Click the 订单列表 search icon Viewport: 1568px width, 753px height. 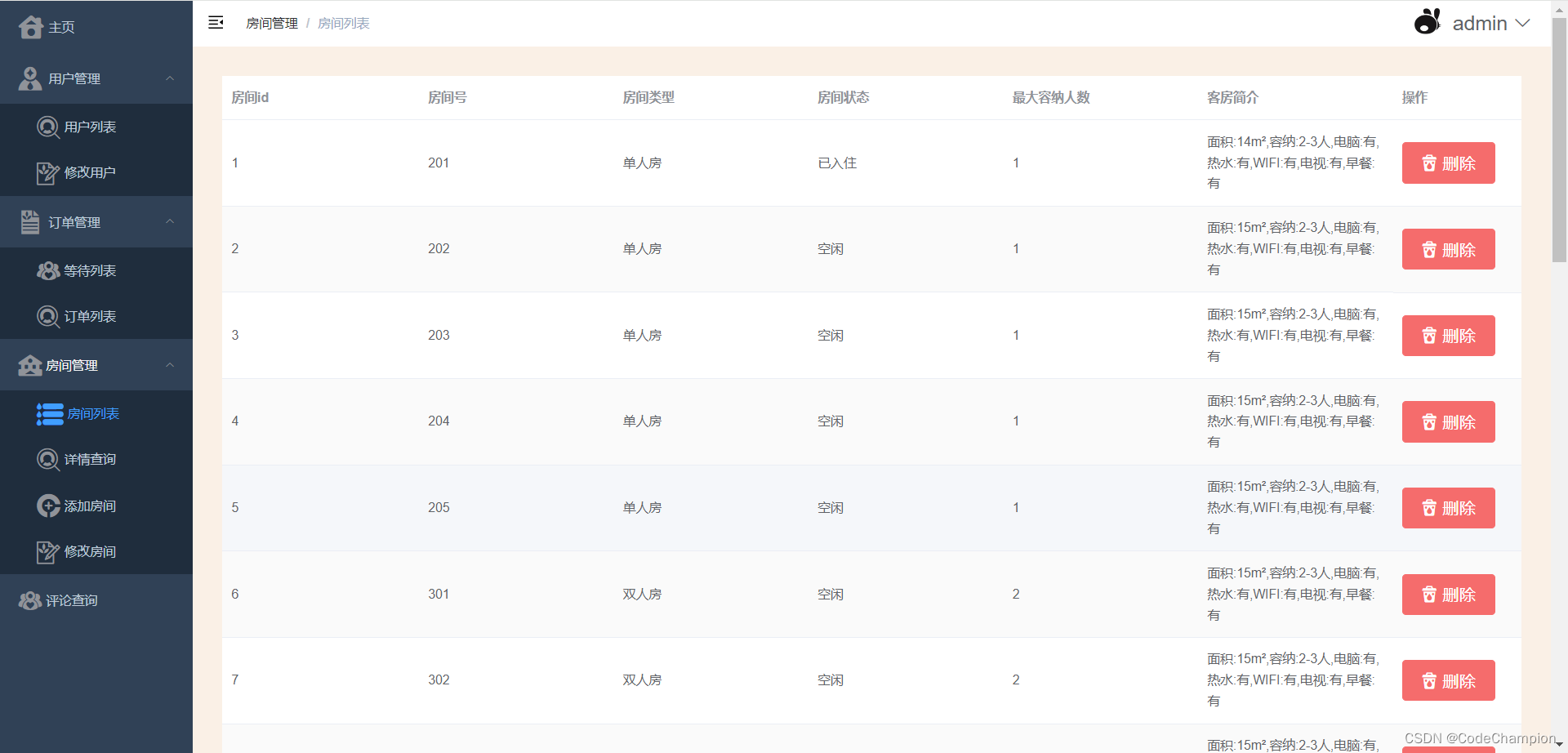tap(48, 316)
